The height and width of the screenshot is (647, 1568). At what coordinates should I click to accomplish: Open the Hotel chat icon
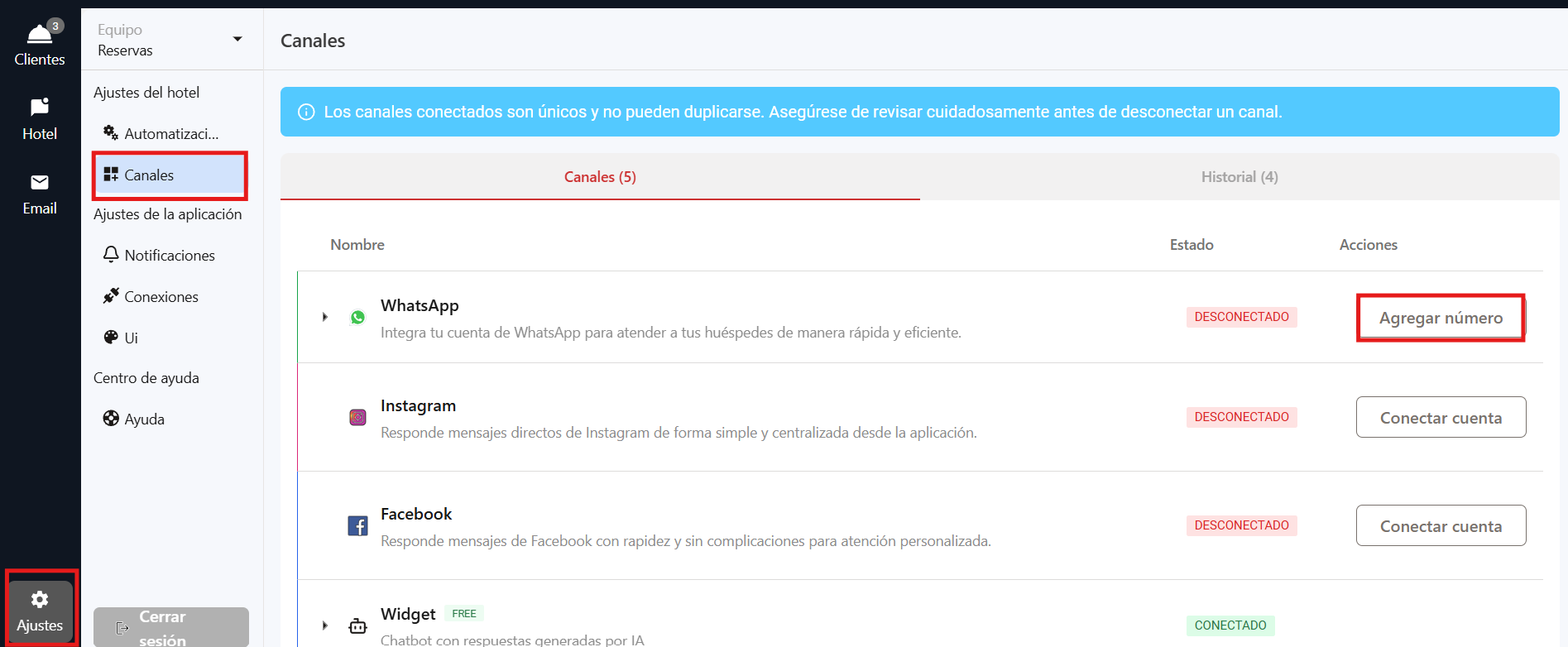[x=40, y=108]
